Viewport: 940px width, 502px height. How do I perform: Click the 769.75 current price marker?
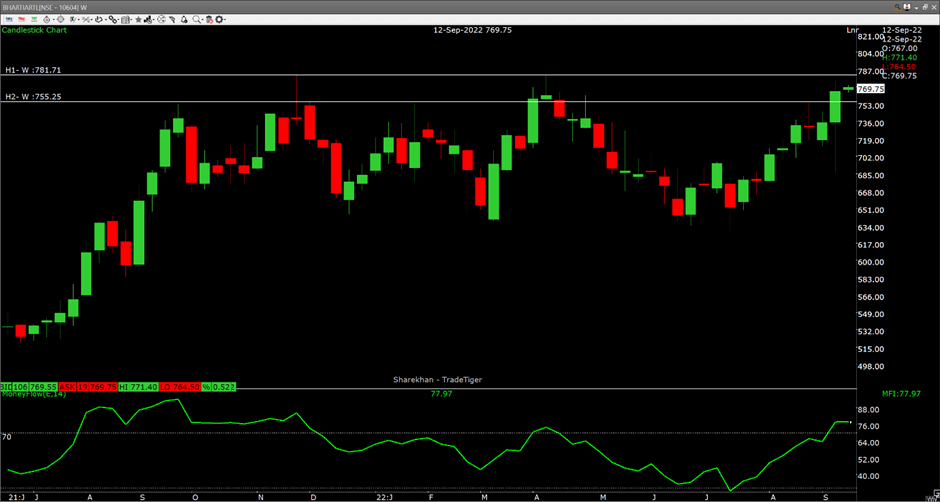click(871, 89)
